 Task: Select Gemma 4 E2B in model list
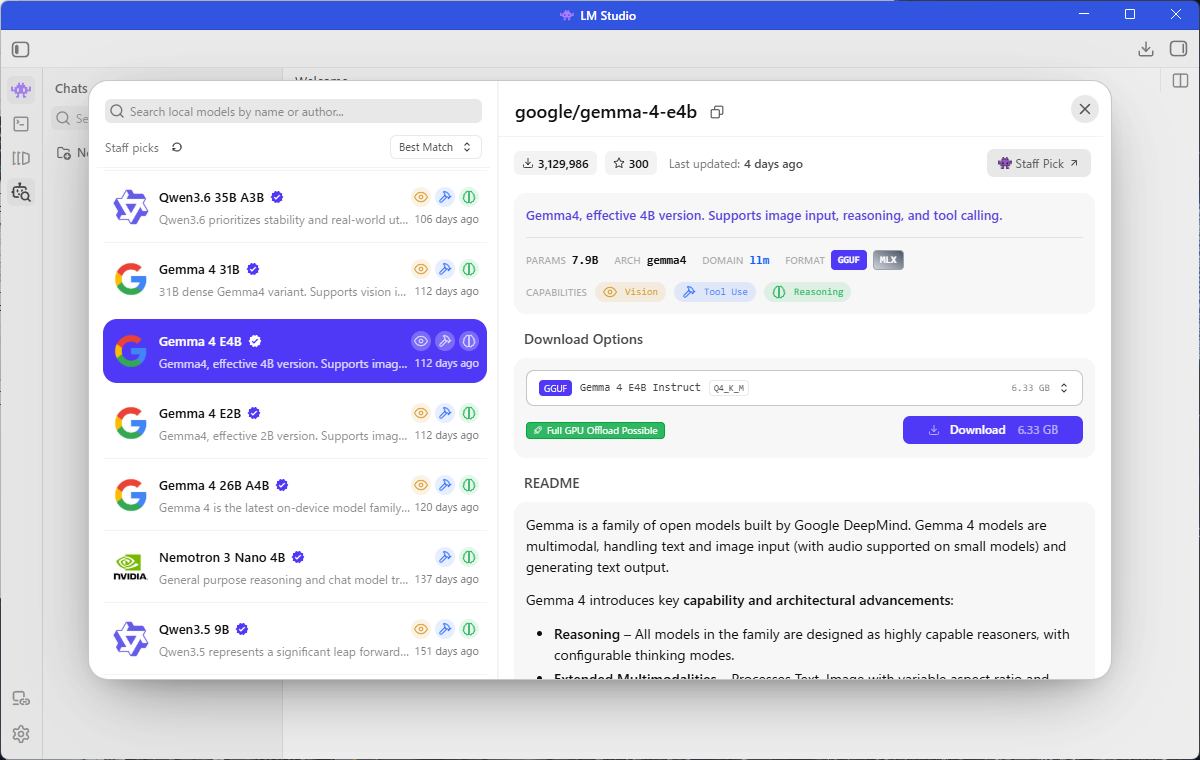tap(295, 423)
